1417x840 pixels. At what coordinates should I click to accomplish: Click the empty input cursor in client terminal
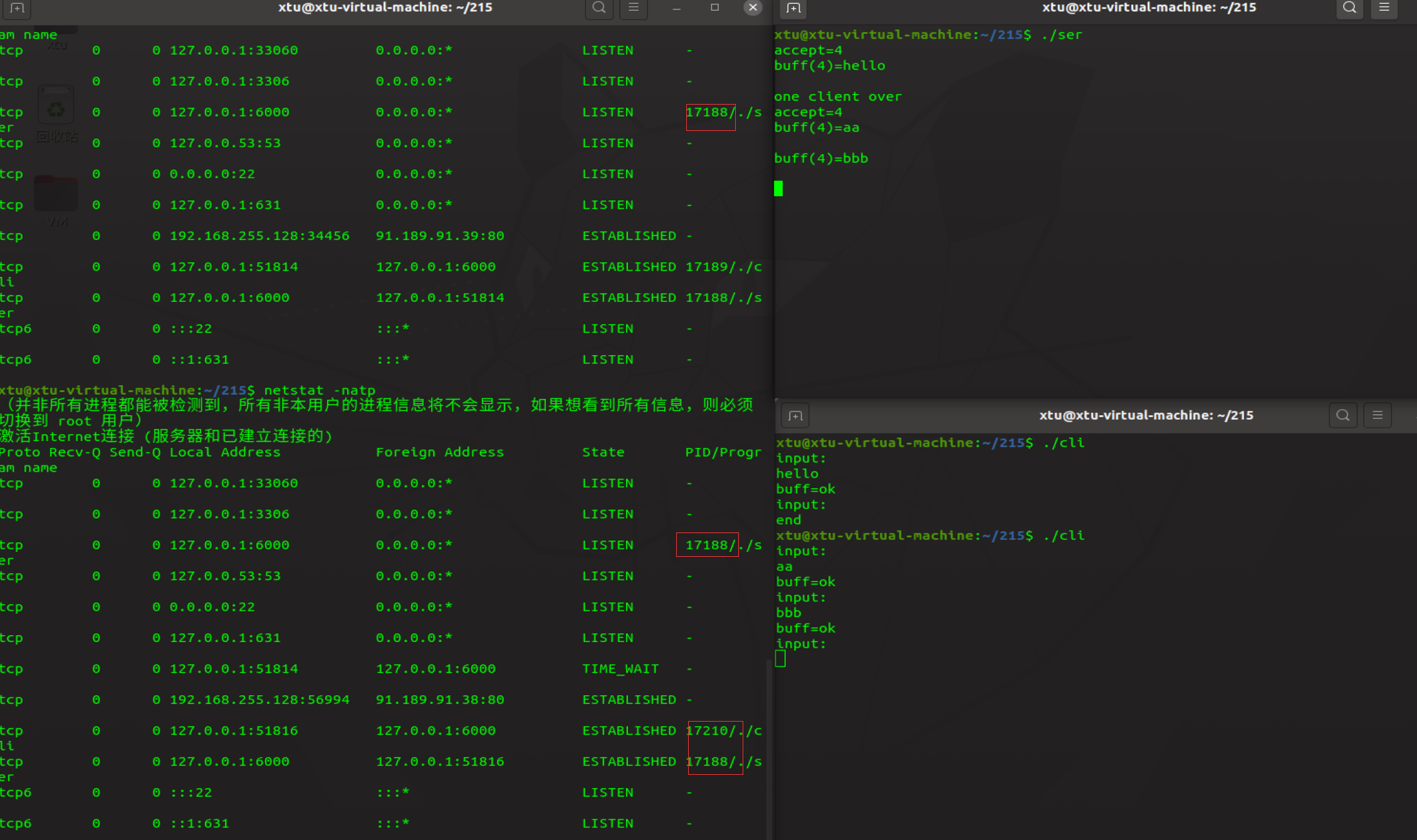click(x=780, y=658)
